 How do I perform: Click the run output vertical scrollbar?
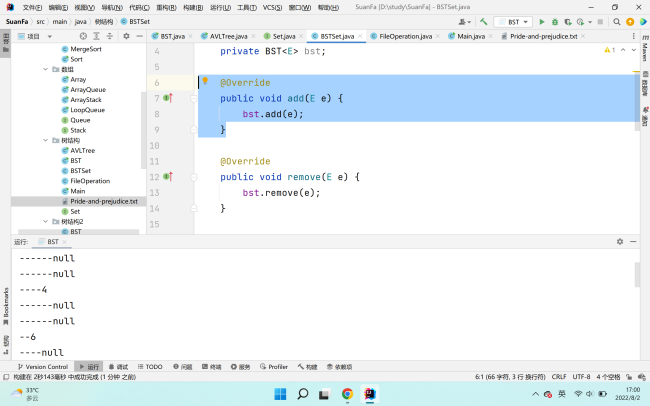637,274
